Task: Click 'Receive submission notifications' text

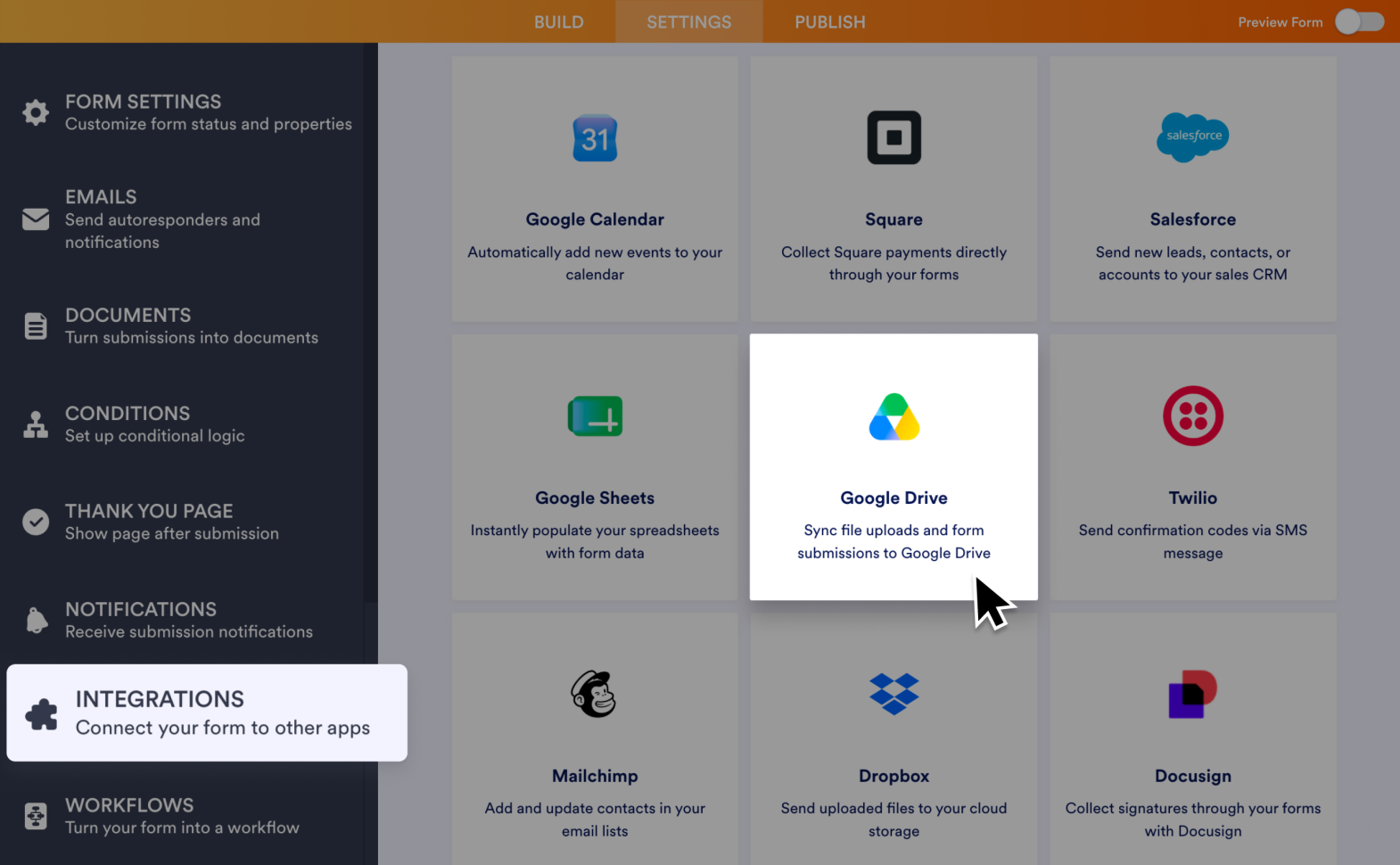Action: click(x=188, y=631)
